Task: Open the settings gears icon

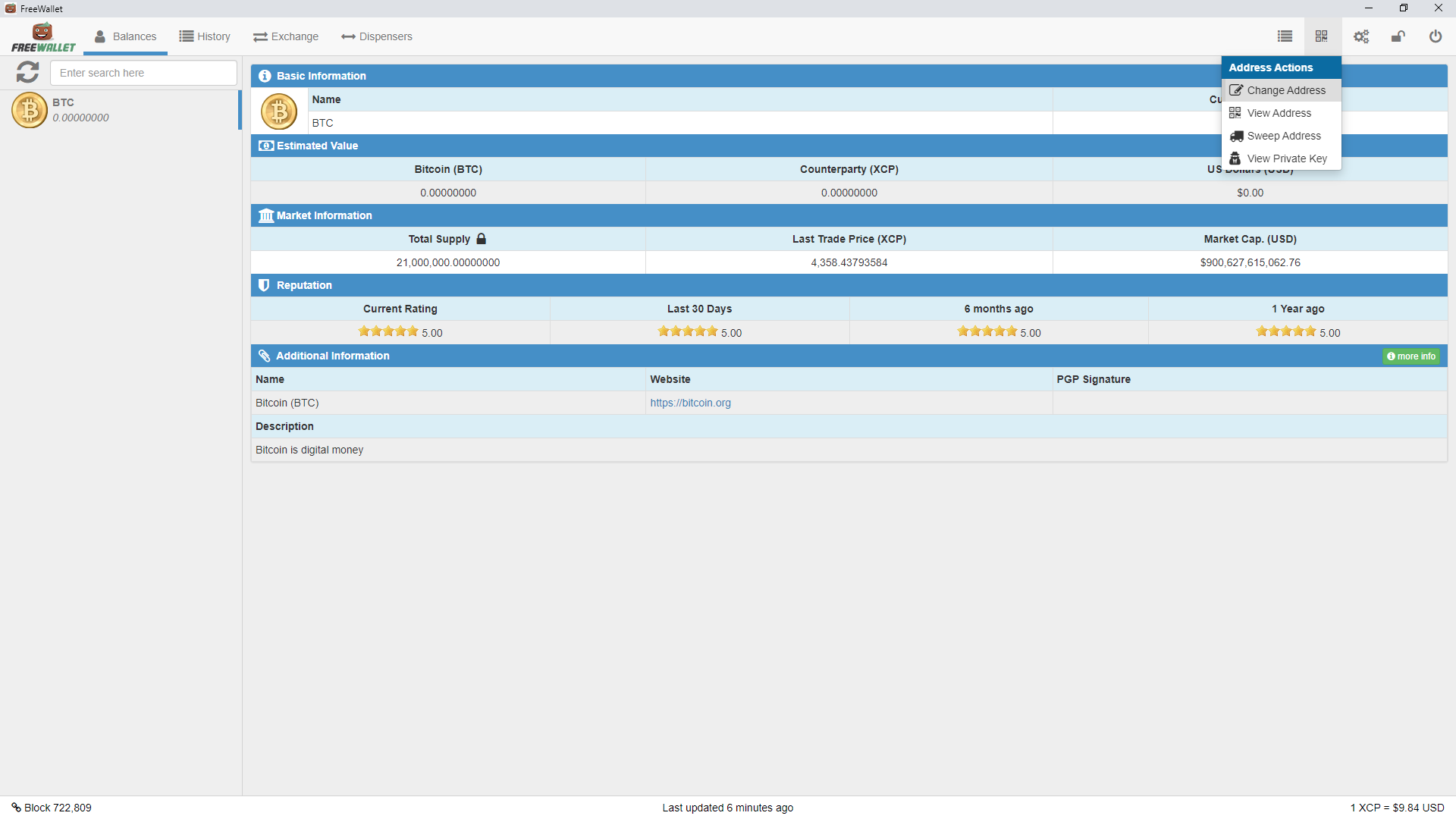Action: pyautogui.click(x=1361, y=36)
